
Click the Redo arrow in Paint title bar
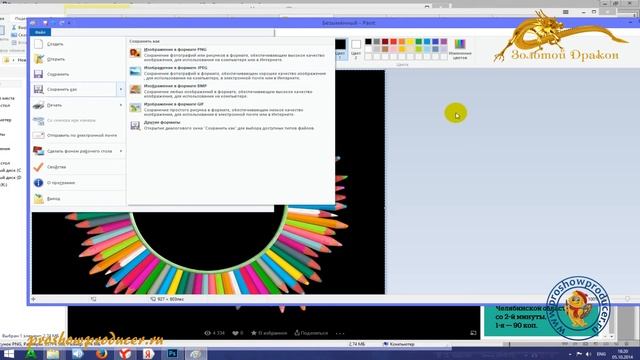tap(62, 23)
